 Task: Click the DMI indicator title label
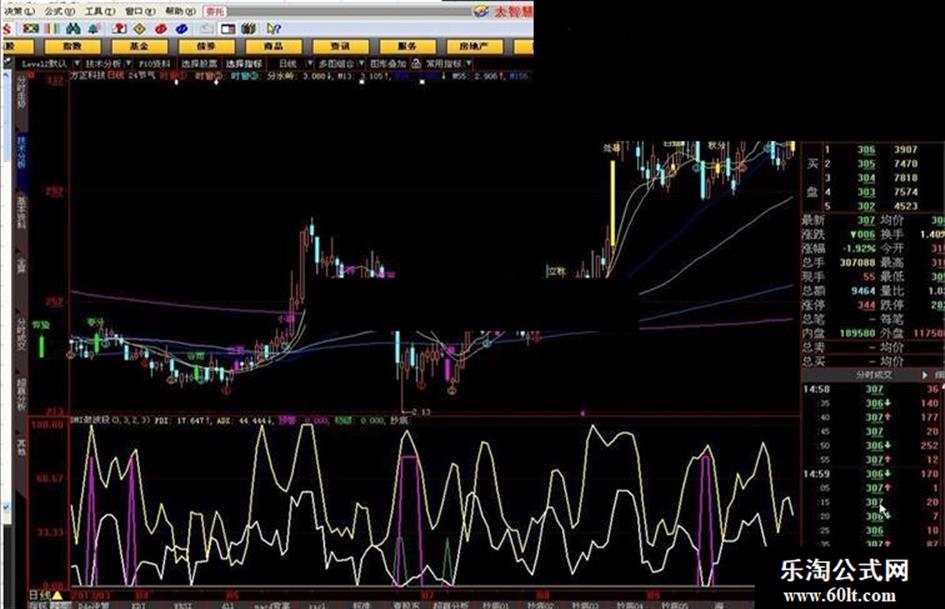[110, 420]
